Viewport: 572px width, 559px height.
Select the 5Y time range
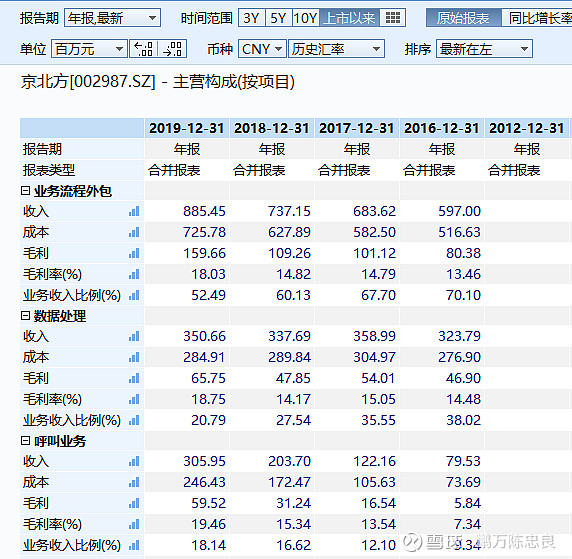(279, 18)
